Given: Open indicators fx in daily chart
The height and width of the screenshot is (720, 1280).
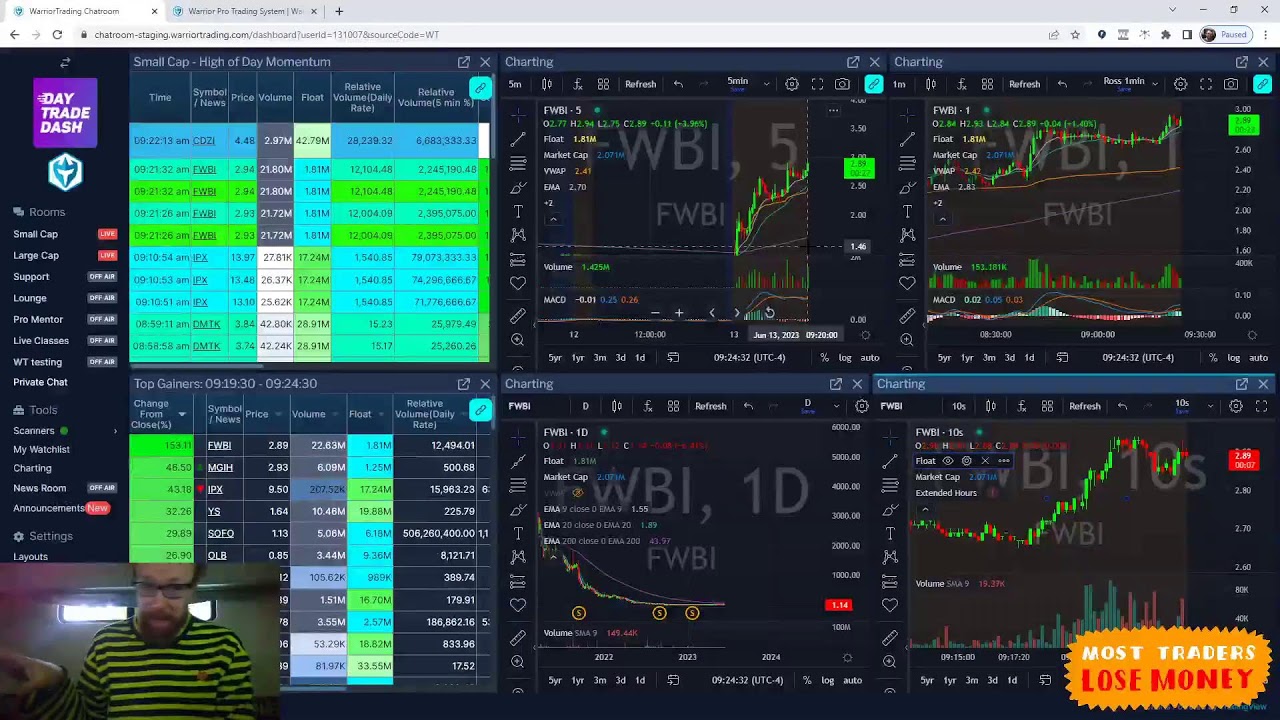Looking at the screenshot, I should pyautogui.click(x=647, y=406).
